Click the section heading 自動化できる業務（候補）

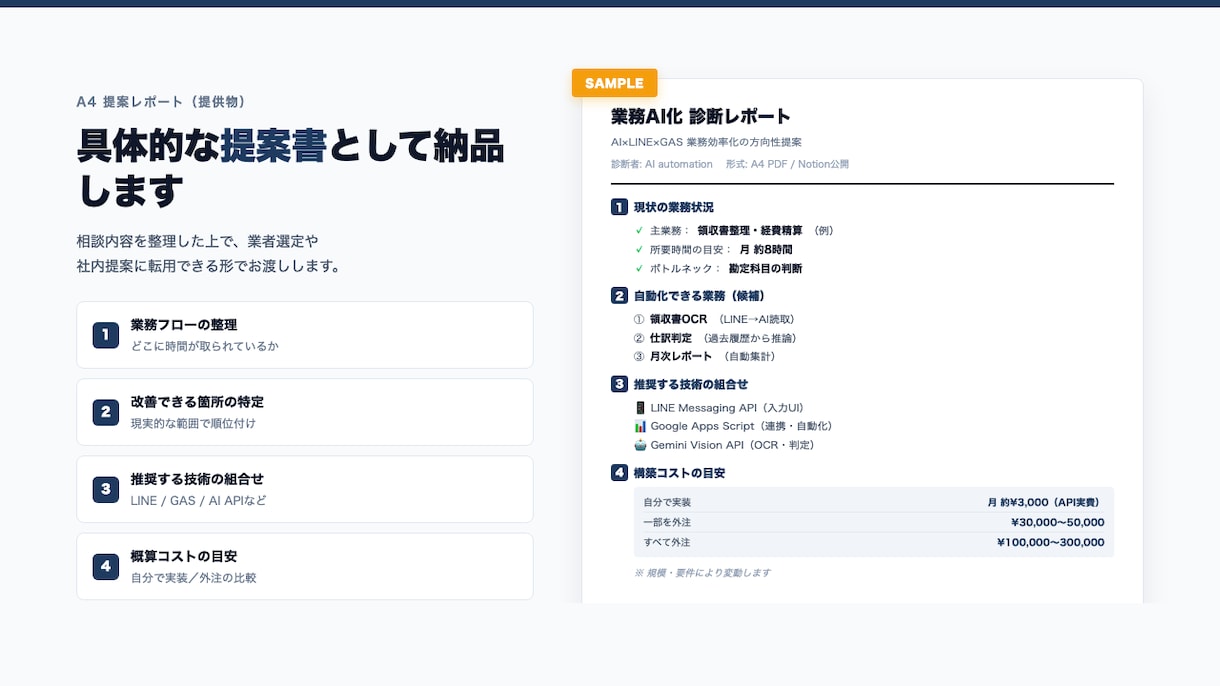coord(700,295)
